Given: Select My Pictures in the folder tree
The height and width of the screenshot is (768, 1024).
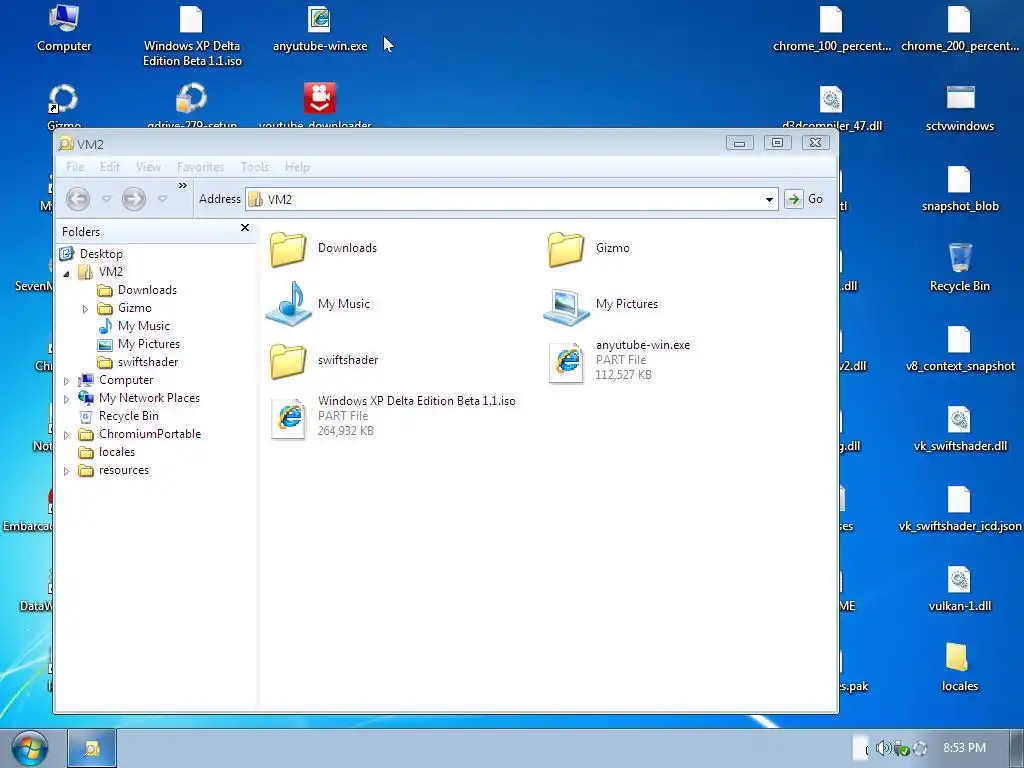Looking at the screenshot, I should [148, 344].
